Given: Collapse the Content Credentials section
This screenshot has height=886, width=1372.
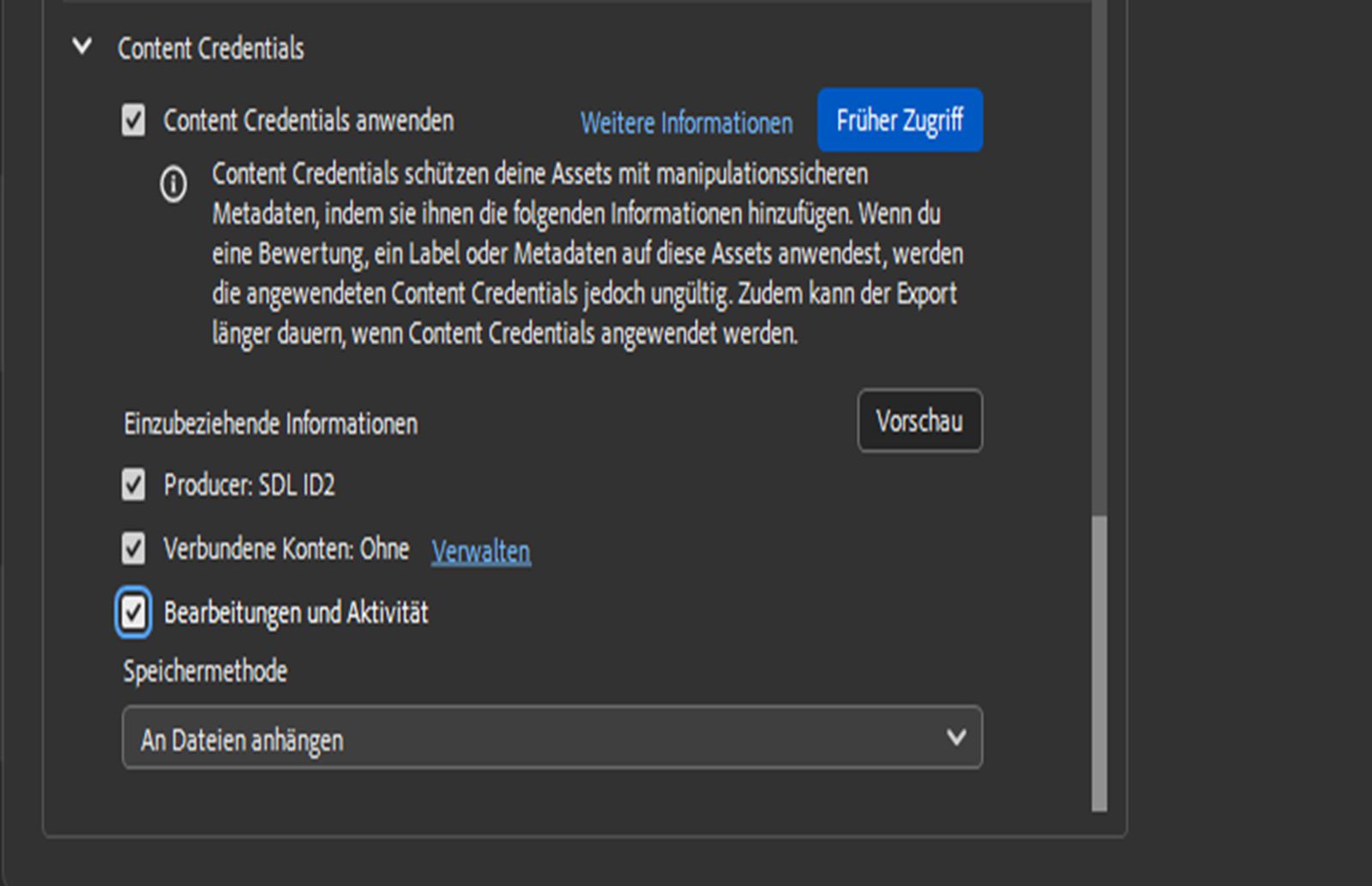Looking at the screenshot, I should [82, 46].
